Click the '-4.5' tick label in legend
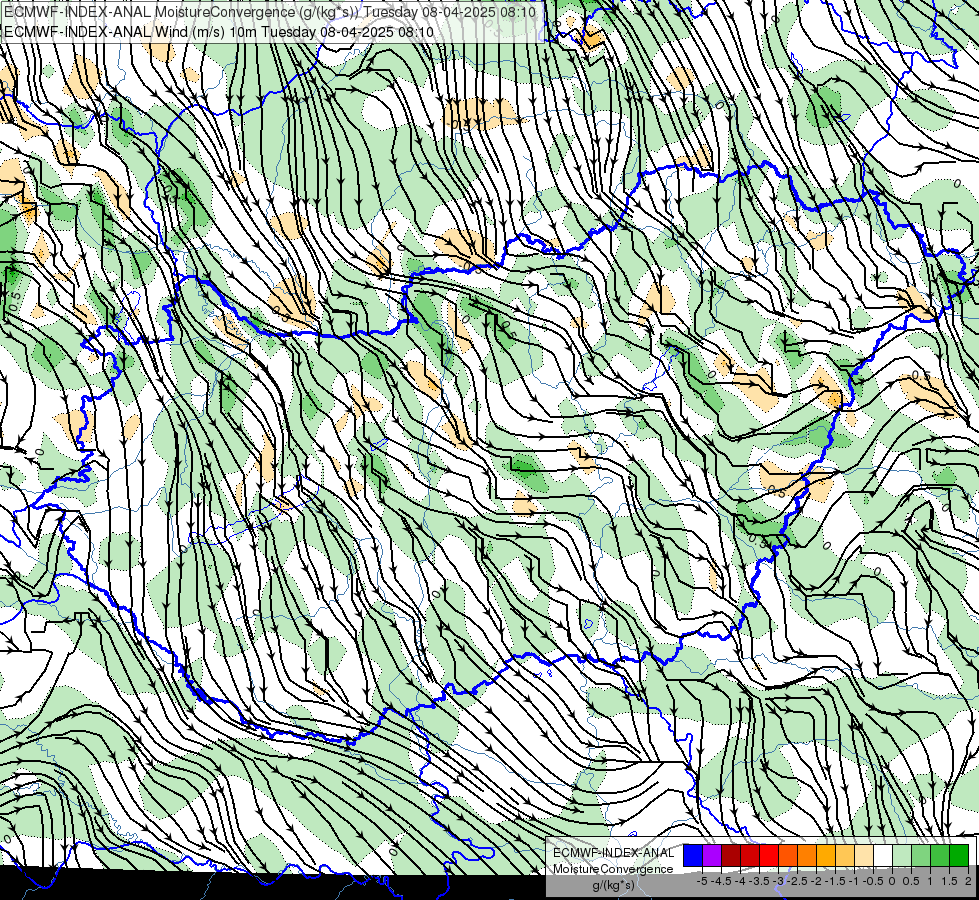The image size is (979, 900). 721,881
